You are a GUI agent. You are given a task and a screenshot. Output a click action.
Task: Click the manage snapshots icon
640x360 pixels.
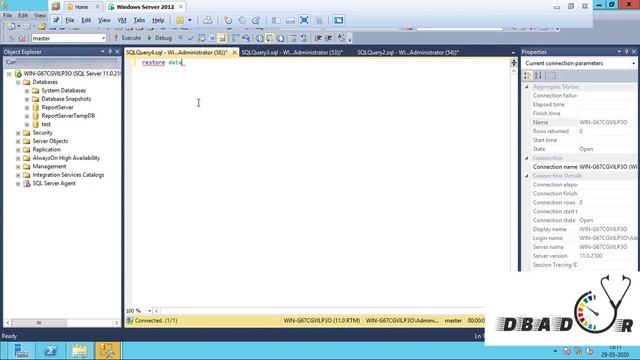(x=256, y=20)
